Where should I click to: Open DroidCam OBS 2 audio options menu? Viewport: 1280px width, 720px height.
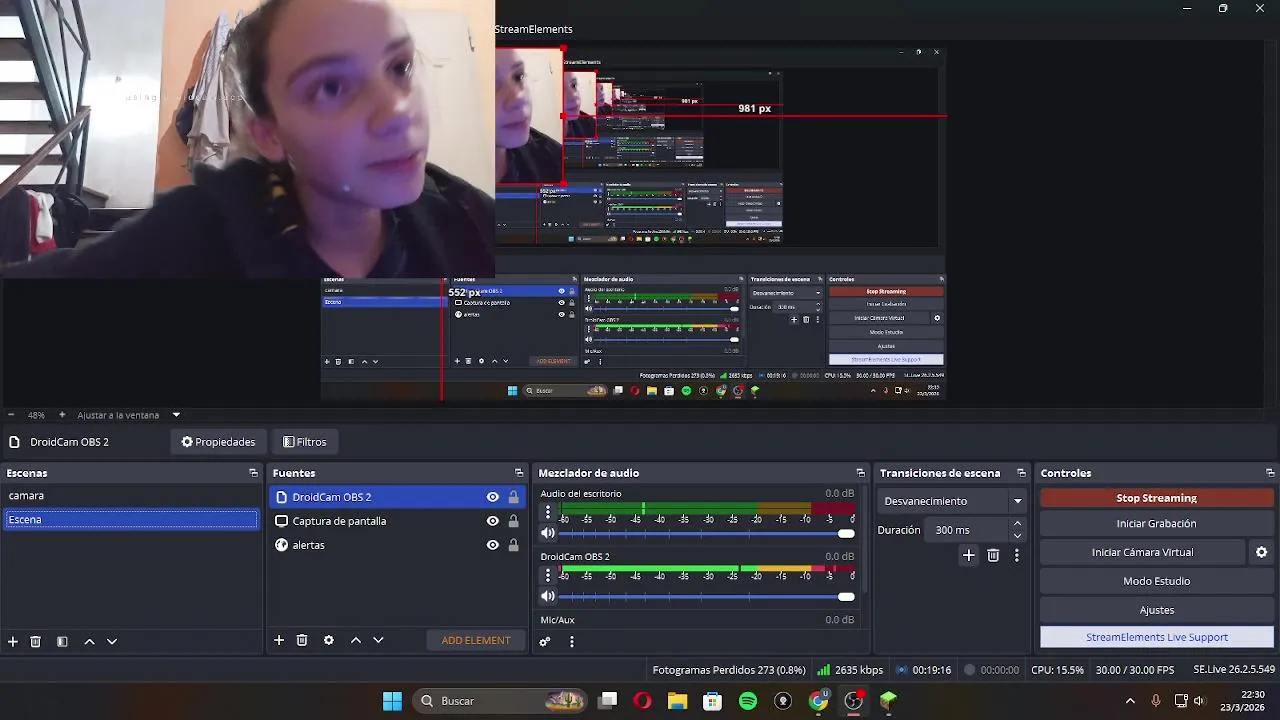[547, 575]
